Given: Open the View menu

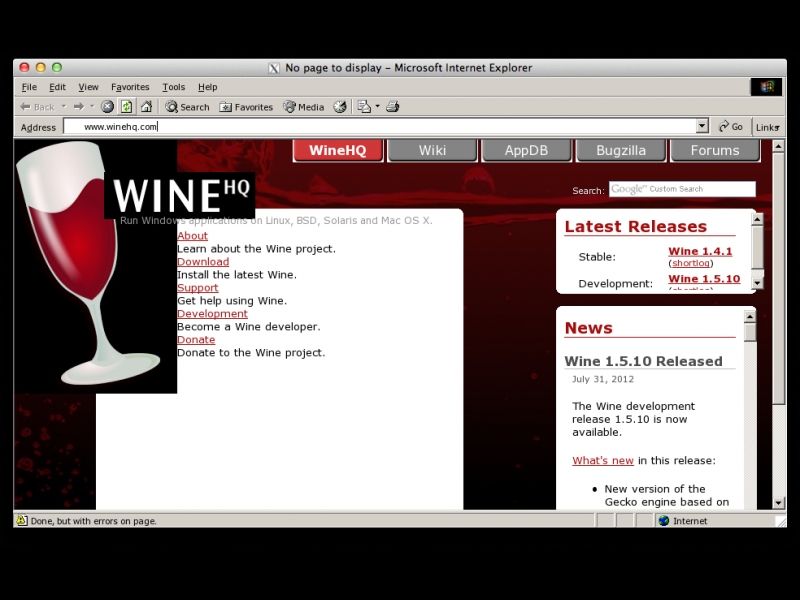Looking at the screenshot, I should [88, 87].
